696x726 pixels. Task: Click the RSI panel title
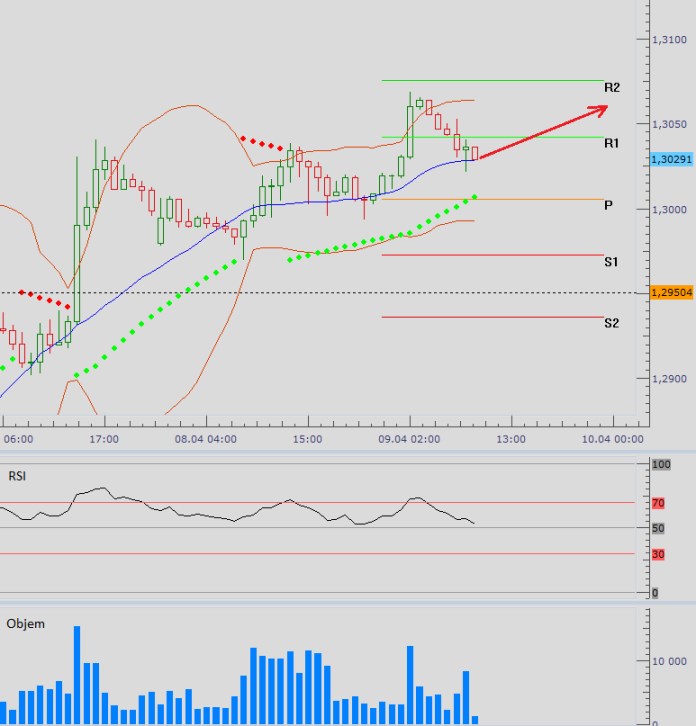point(17,476)
